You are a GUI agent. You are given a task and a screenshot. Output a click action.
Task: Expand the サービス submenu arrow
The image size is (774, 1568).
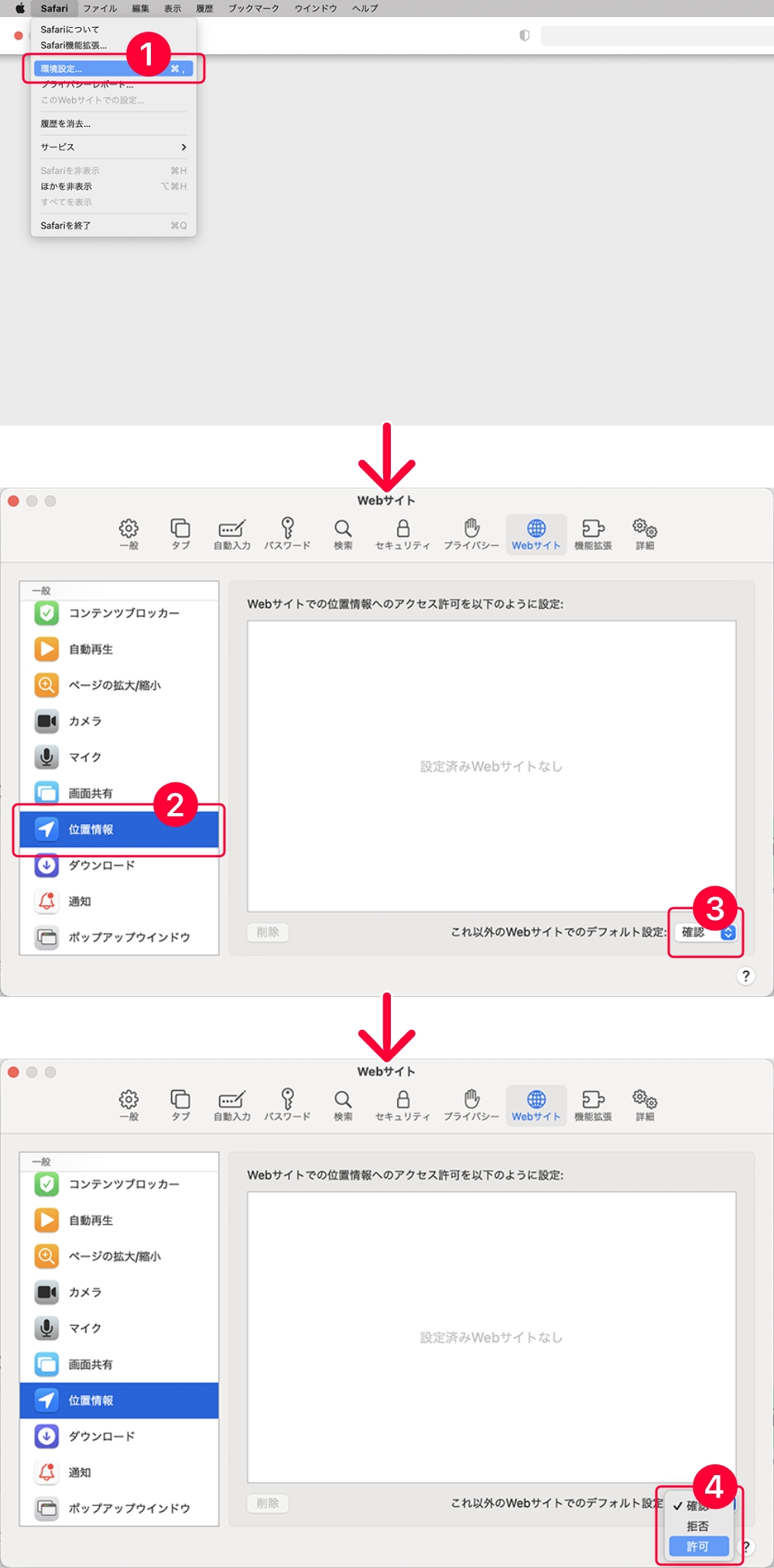tap(183, 147)
